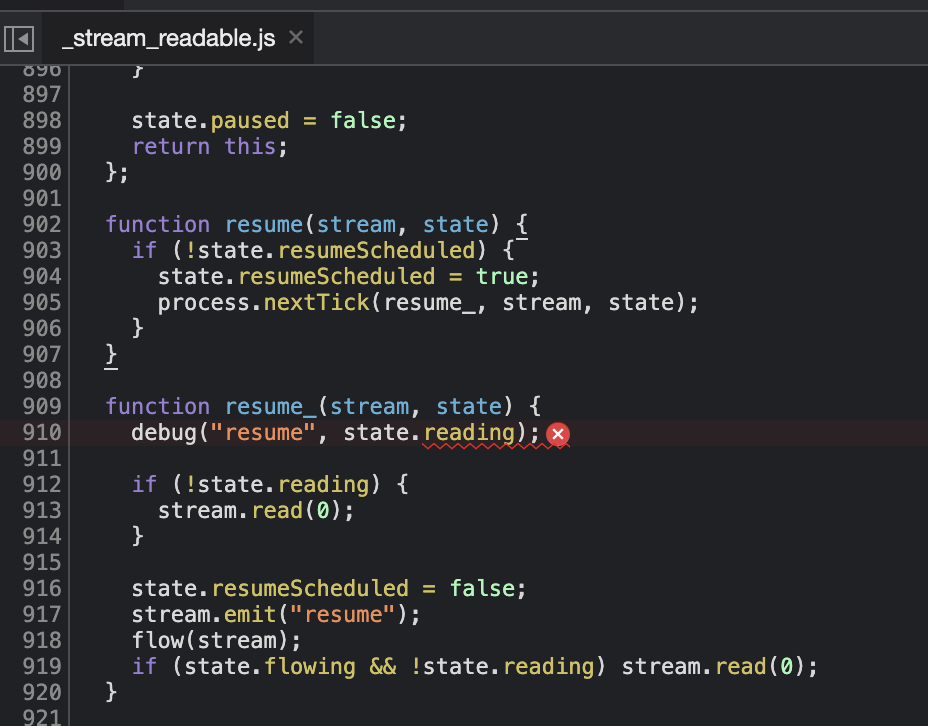The height and width of the screenshot is (726, 928).
Task: Click 'resumeScheduled' on line 903
Action: click(376, 251)
